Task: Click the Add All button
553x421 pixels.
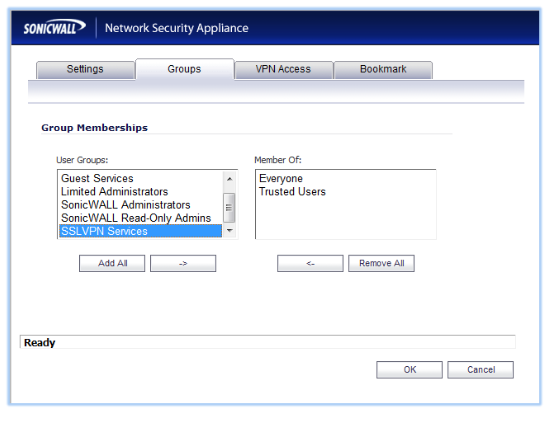Action: [x=112, y=263]
